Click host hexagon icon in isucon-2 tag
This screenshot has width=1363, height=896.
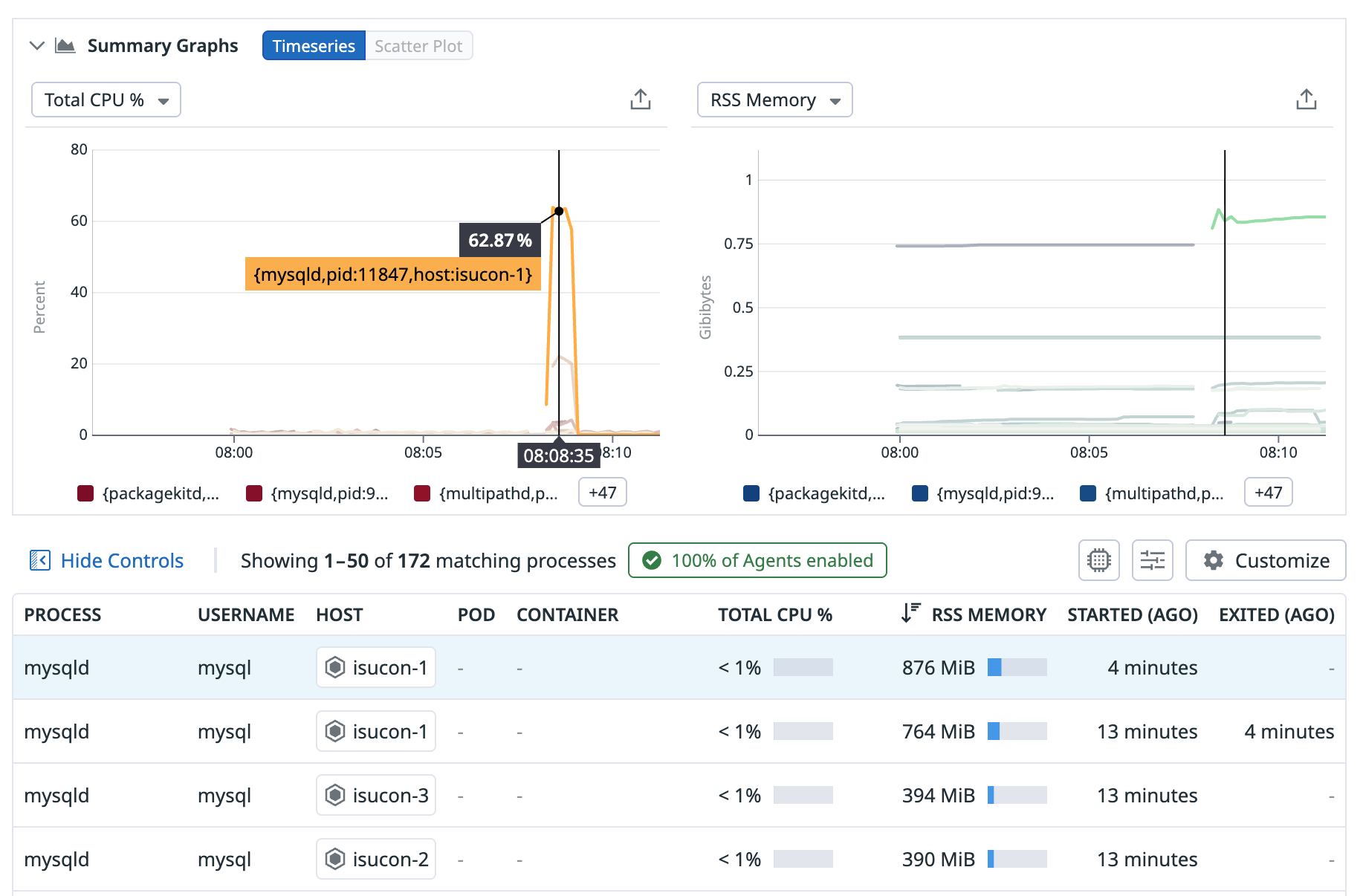[x=335, y=859]
